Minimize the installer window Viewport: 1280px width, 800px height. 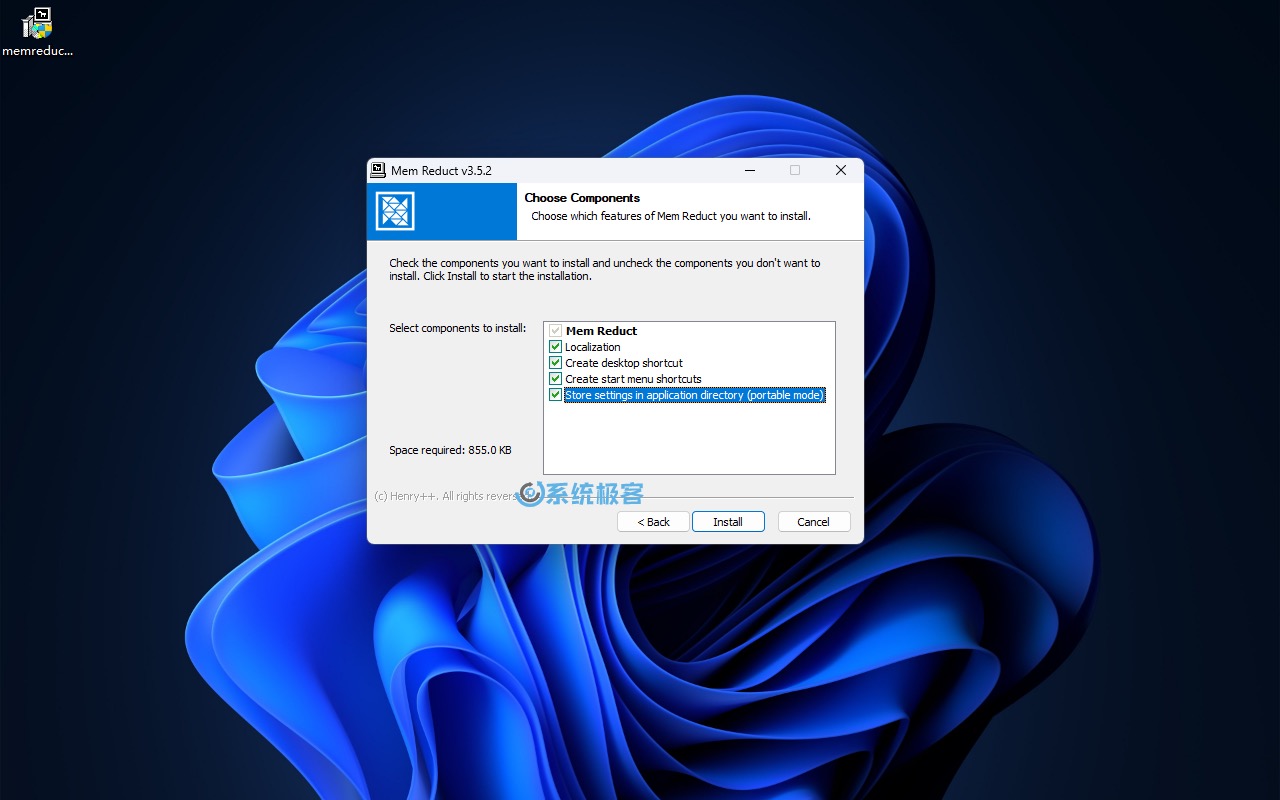pos(750,170)
